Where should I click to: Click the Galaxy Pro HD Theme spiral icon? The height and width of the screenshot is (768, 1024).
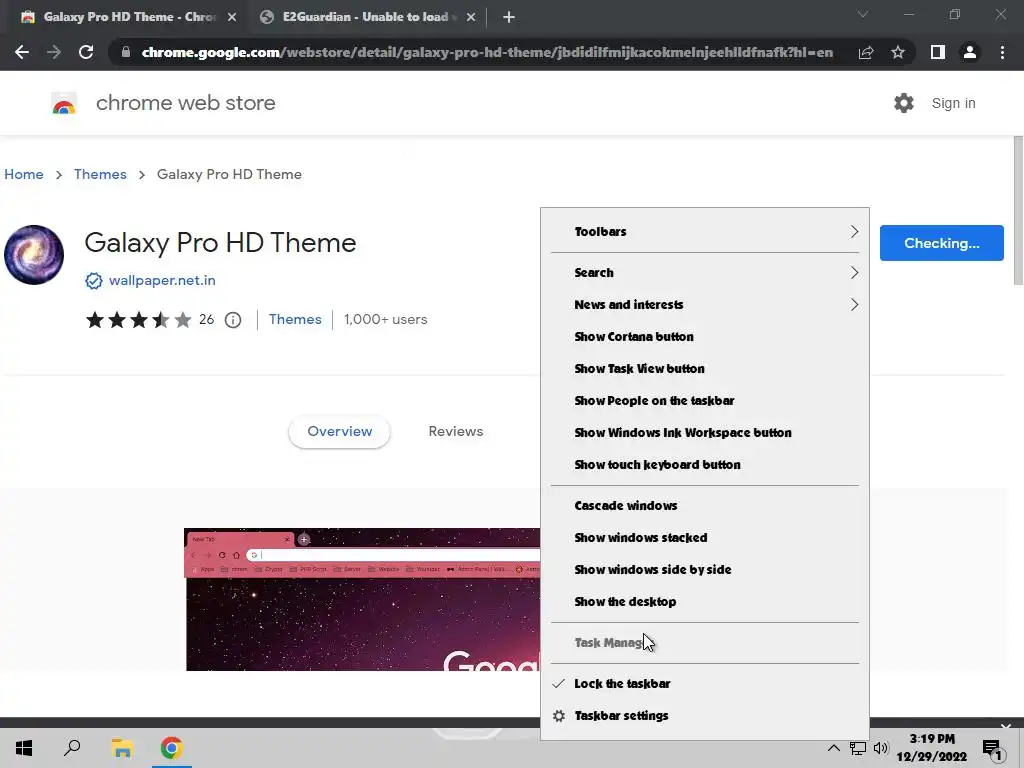click(x=34, y=255)
